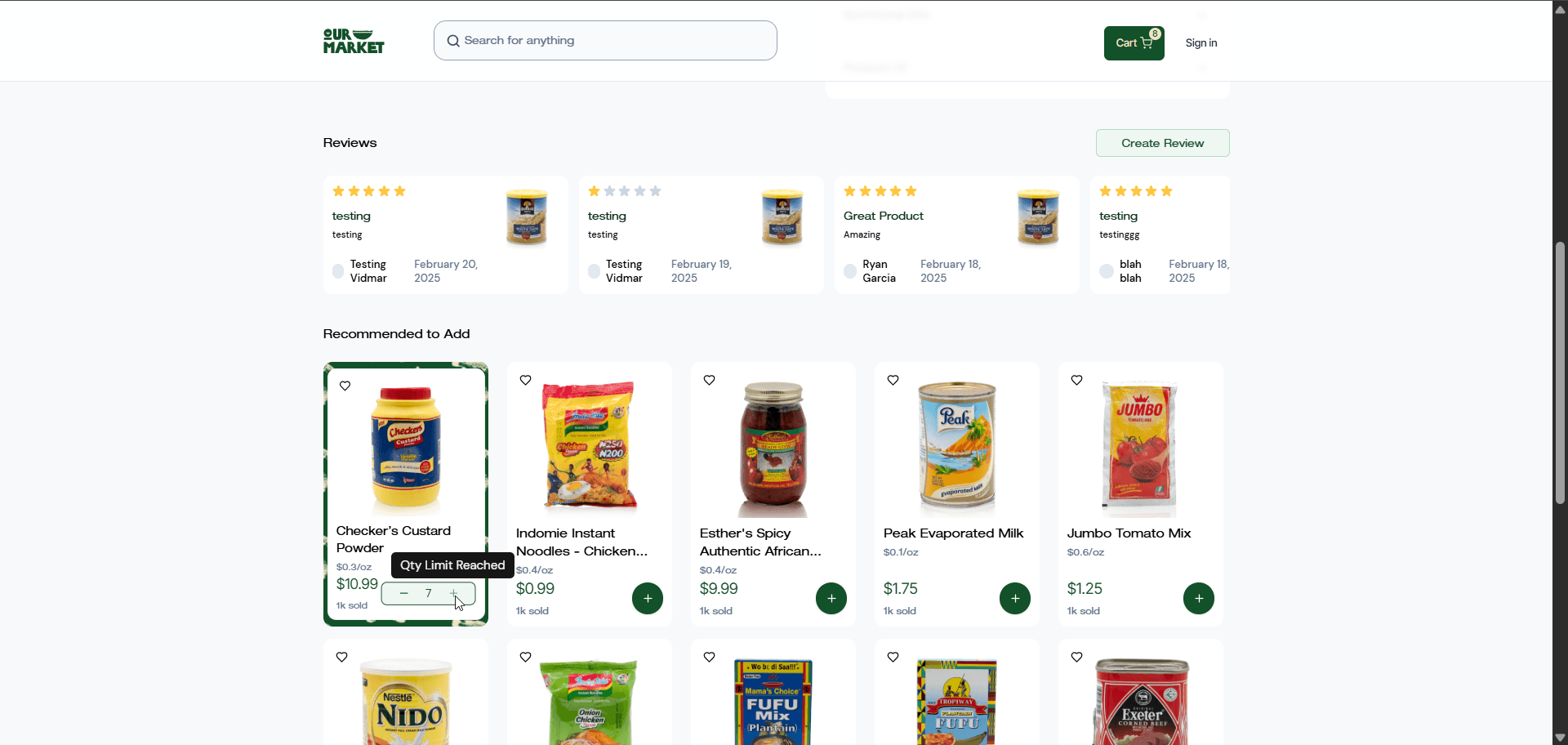Screen dimensions: 1568x745
Task: Add Peak Evaporated Milk to cart
Action: point(1015,598)
